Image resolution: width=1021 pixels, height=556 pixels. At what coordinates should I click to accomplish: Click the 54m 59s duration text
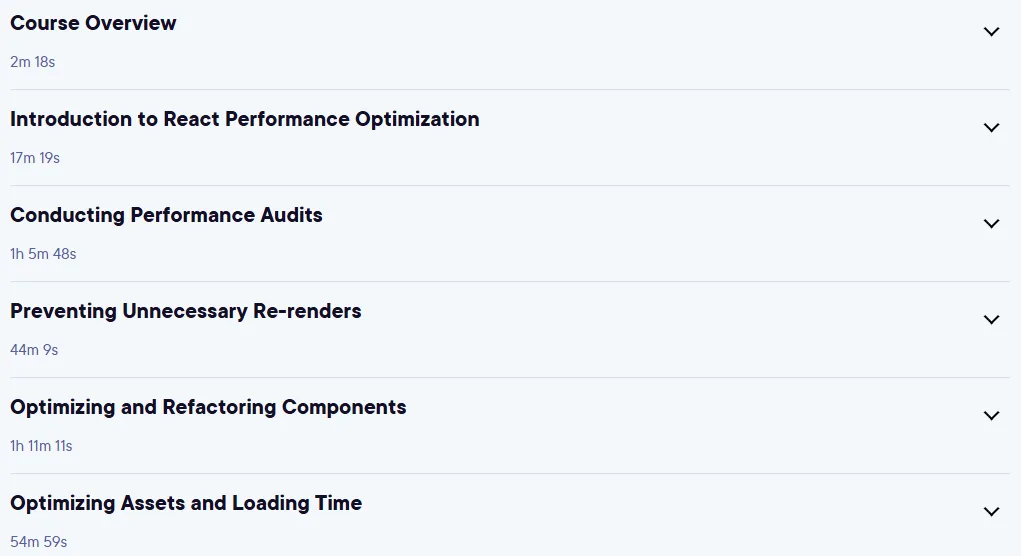point(38,542)
